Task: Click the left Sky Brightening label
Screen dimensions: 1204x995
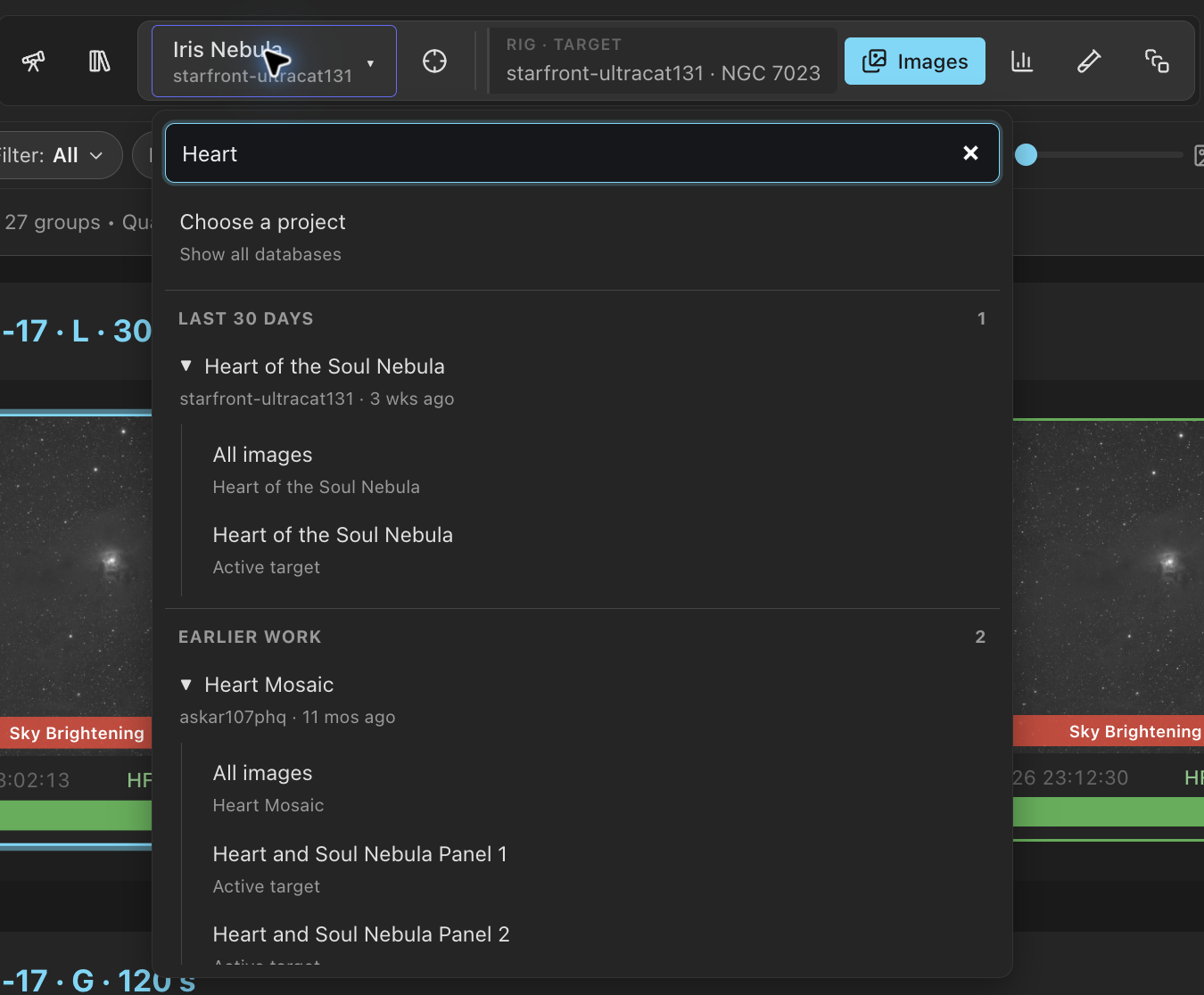Action: pos(77,733)
